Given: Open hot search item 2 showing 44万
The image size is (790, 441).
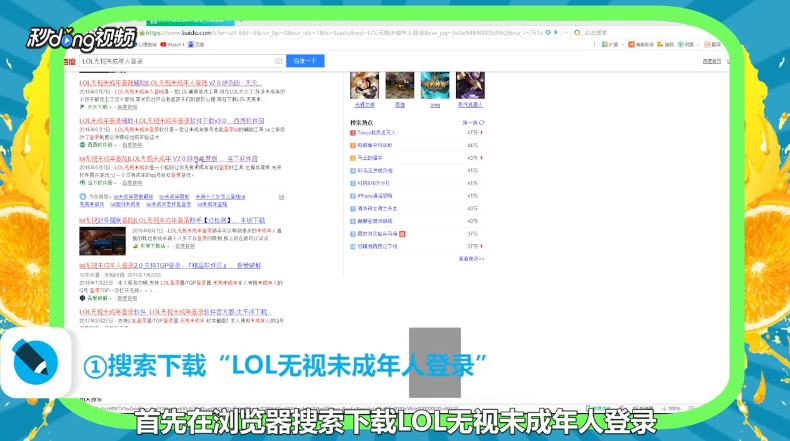Looking at the screenshot, I should pyautogui.click(x=374, y=145).
